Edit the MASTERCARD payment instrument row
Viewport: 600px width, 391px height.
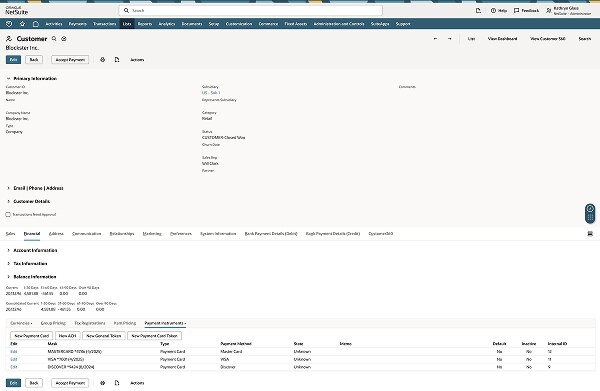tap(14, 352)
